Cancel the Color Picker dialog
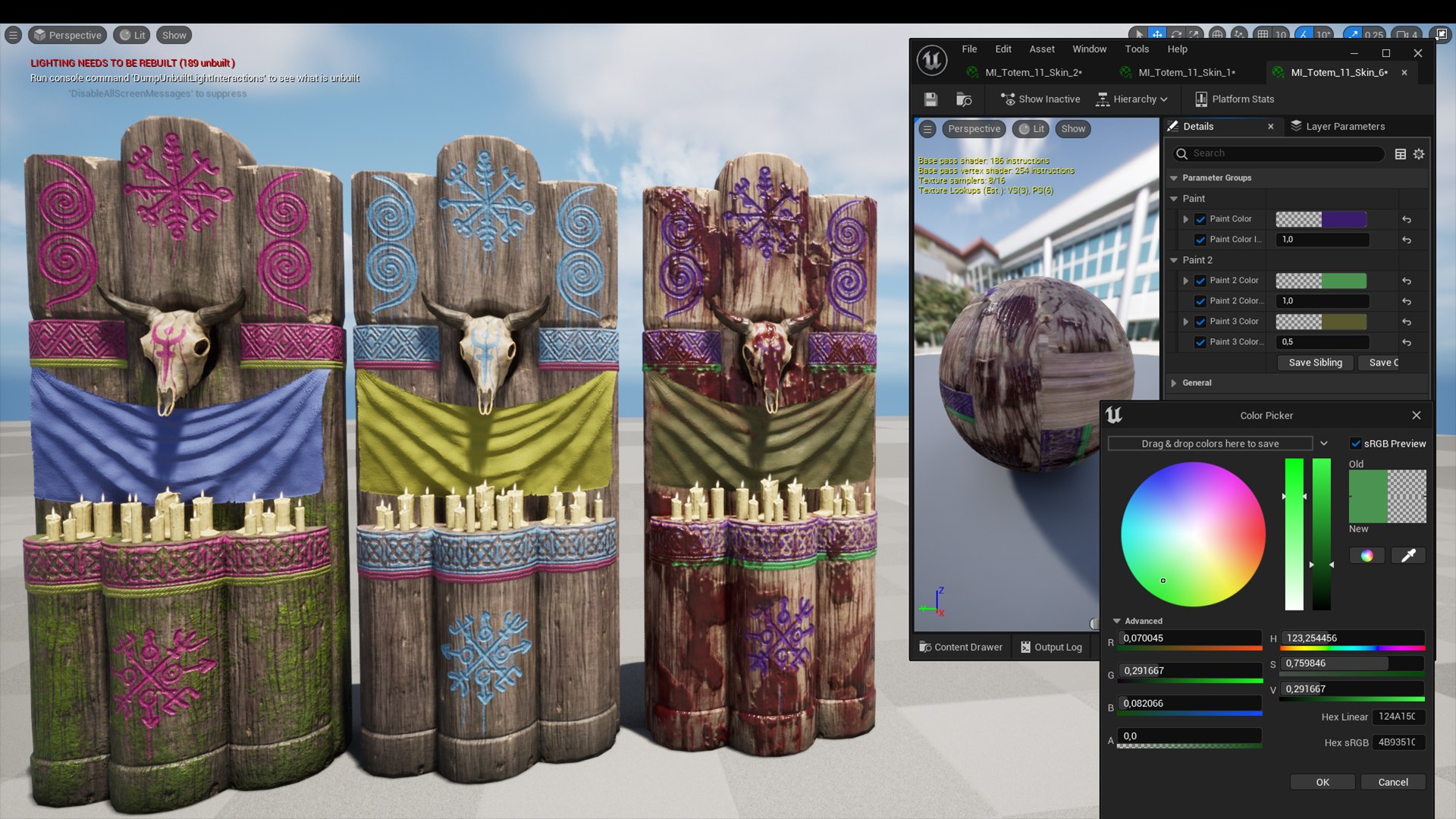1456x819 pixels. click(x=1393, y=783)
